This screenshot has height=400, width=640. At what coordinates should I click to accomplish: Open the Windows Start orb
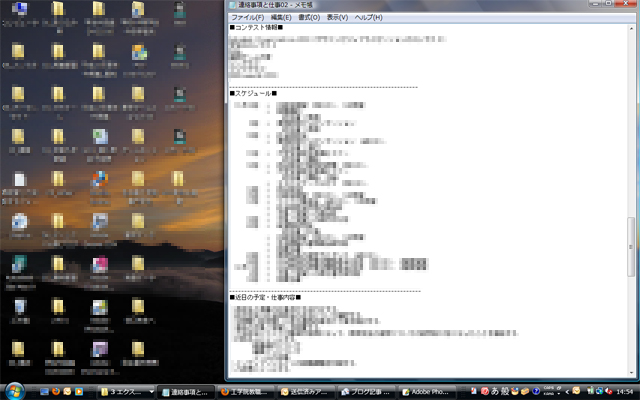[x=14, y=391]
